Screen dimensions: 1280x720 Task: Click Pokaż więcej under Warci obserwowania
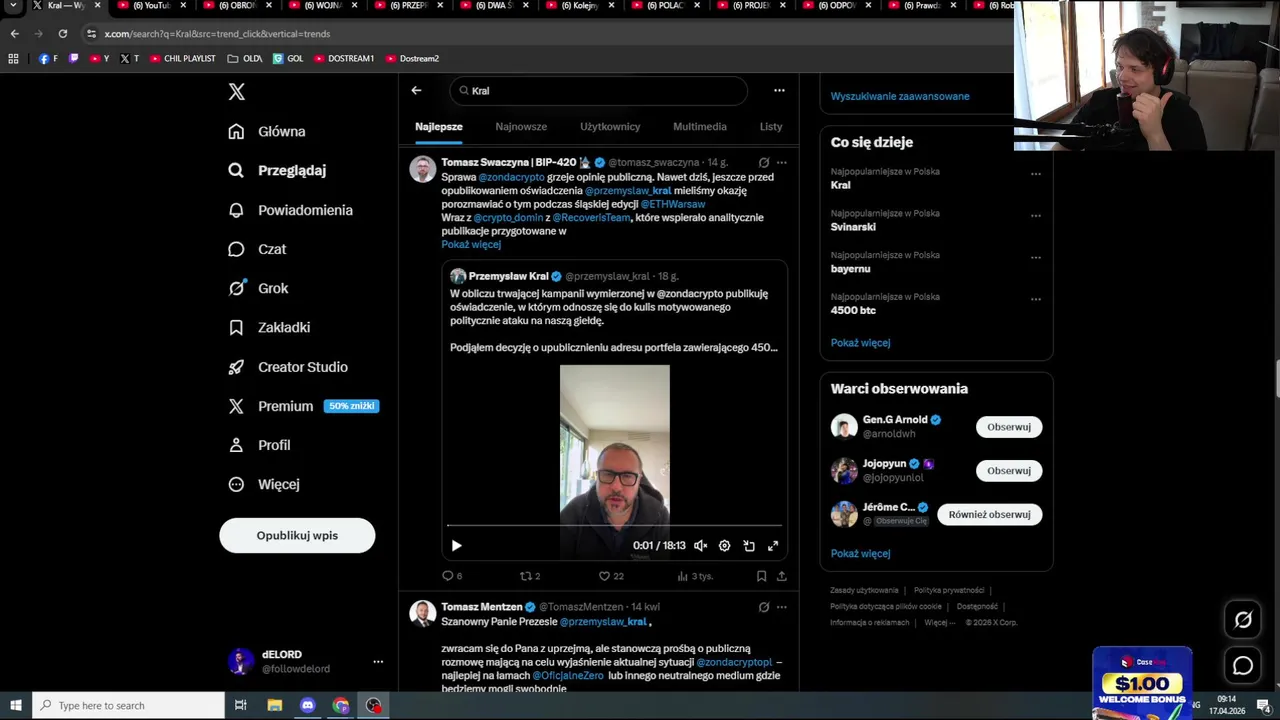860,554
